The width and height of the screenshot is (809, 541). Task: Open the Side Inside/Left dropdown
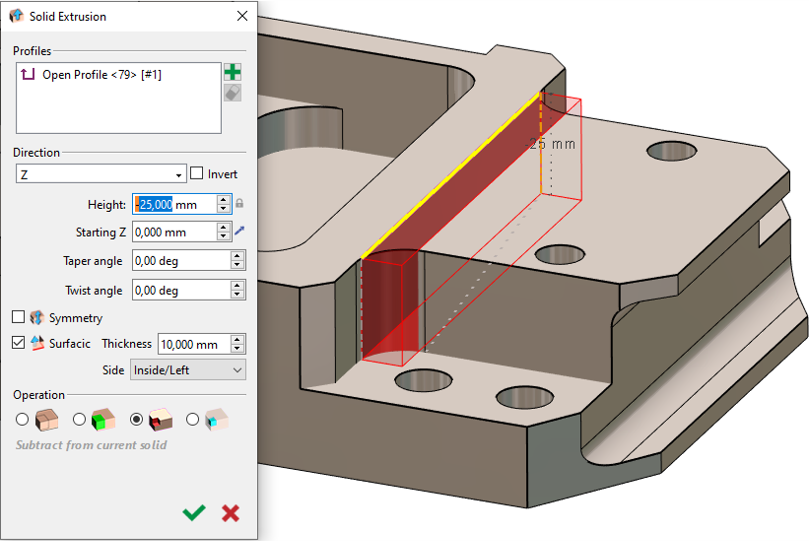(x=188, y=370)
